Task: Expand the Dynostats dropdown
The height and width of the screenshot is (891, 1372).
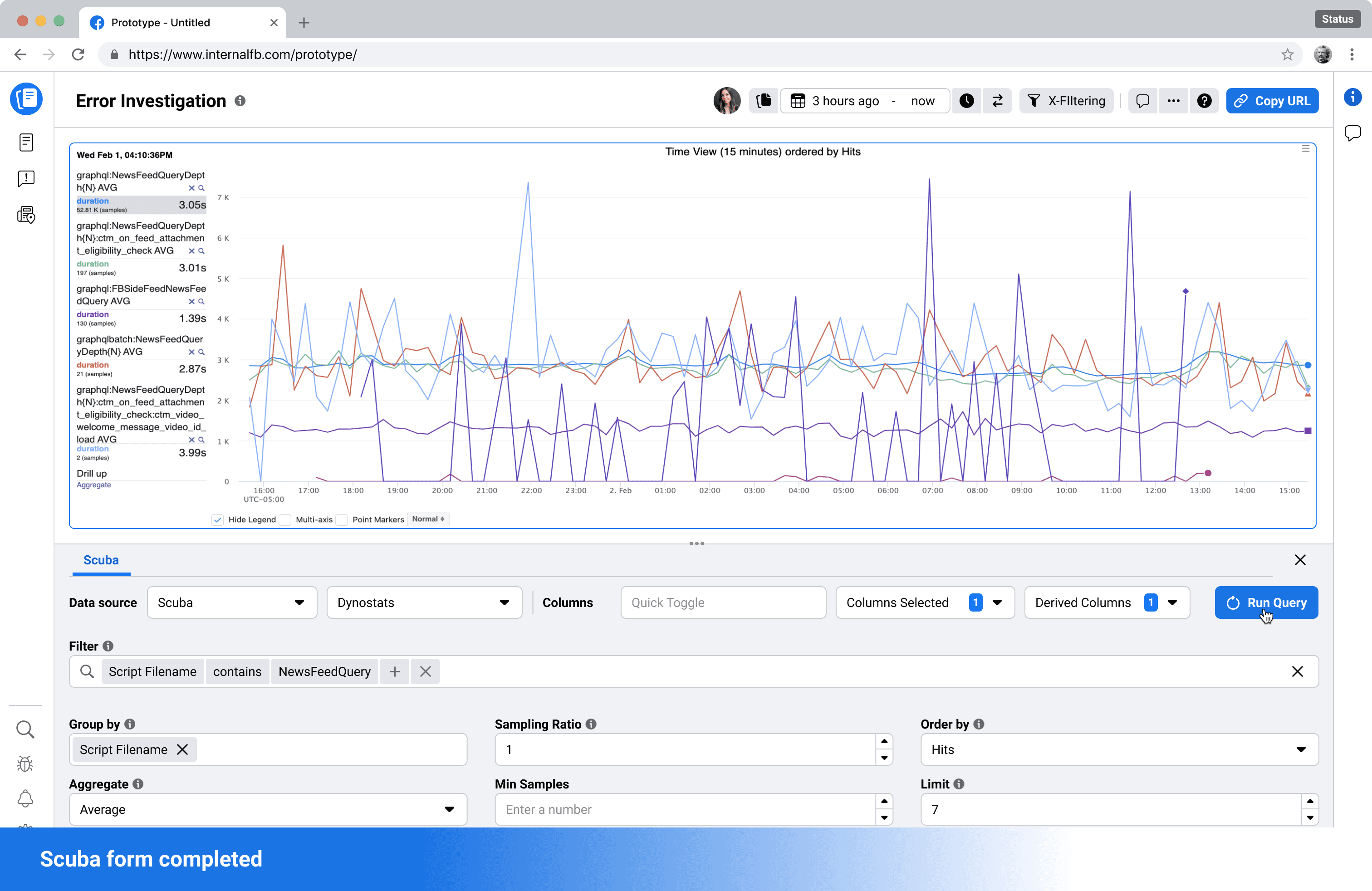Action: point(424,603)
